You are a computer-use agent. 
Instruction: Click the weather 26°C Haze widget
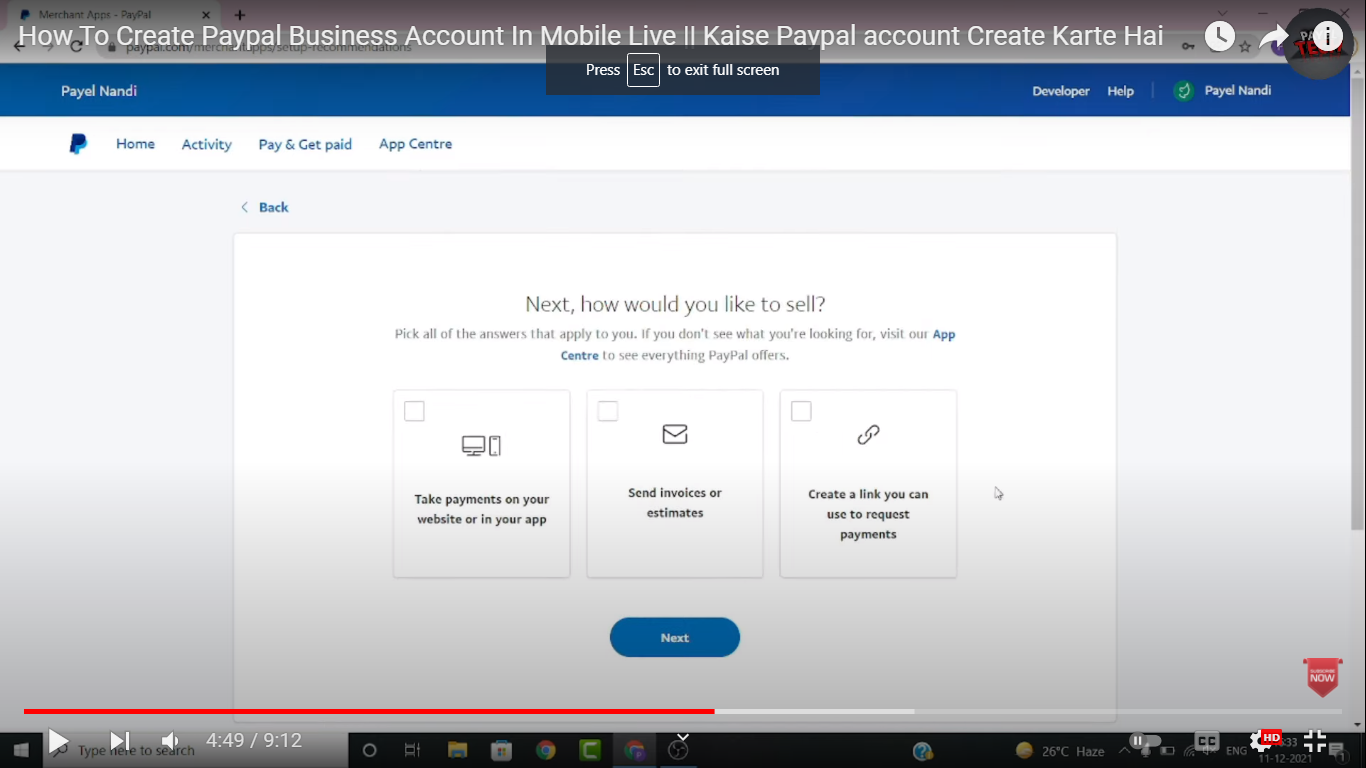click(x=1060, y=751)
